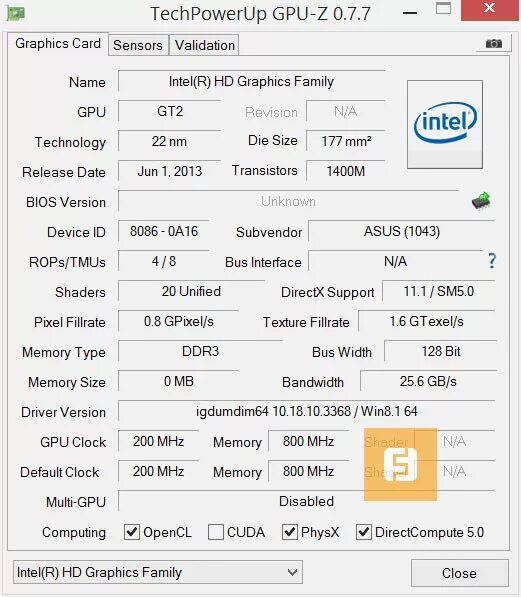The height and width of the screenshot is (597, 521).
Task: Maximize the GPU-Z window
Action: [x=443, y=9]
